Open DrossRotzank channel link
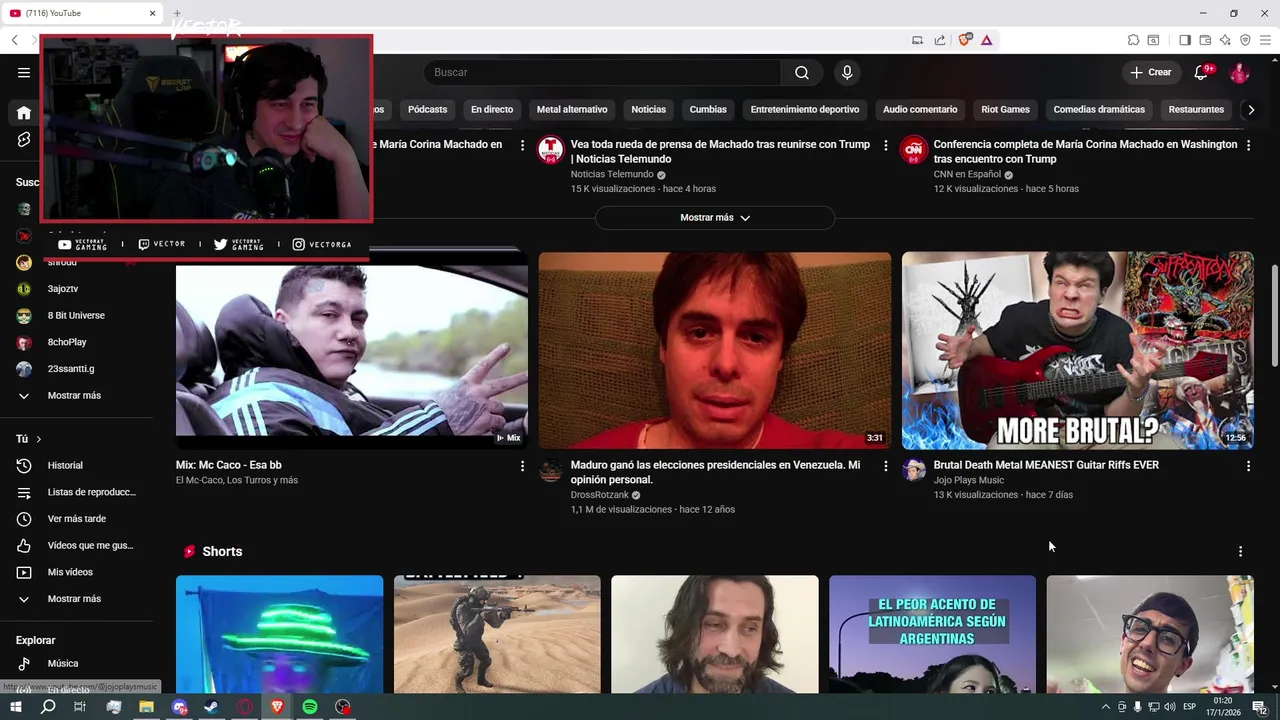 600,495
